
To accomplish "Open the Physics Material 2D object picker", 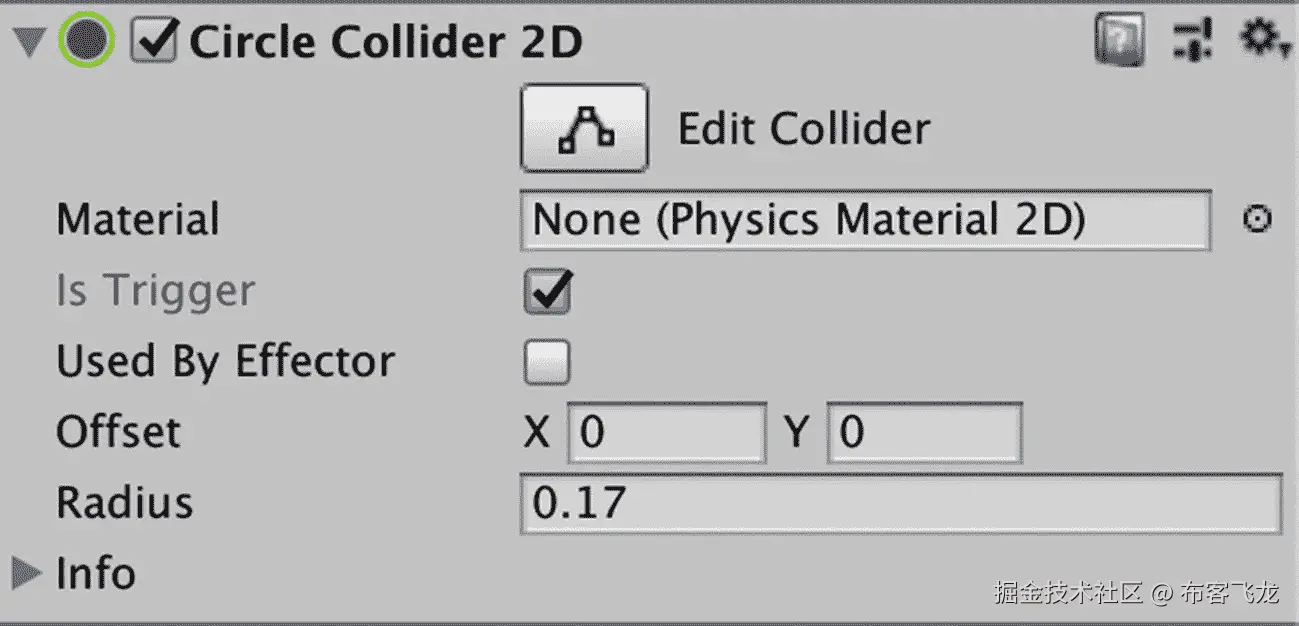I will (x=1257, y=219).
